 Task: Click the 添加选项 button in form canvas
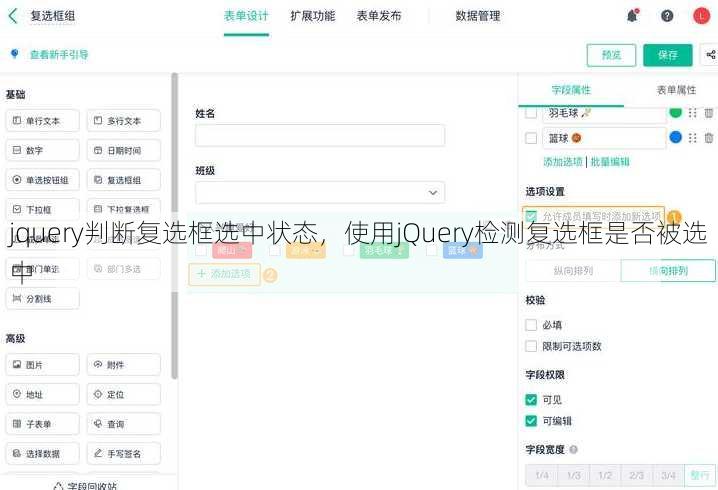click(224, 274)
